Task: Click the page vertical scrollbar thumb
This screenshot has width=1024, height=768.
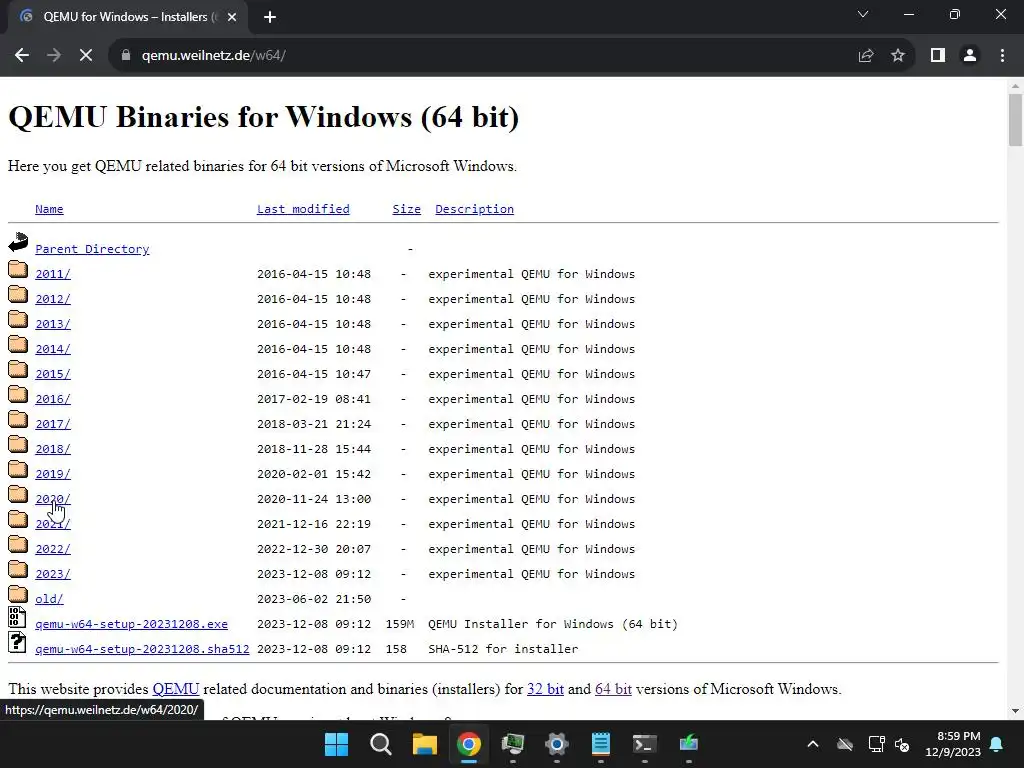Action: pos(1015,120)
